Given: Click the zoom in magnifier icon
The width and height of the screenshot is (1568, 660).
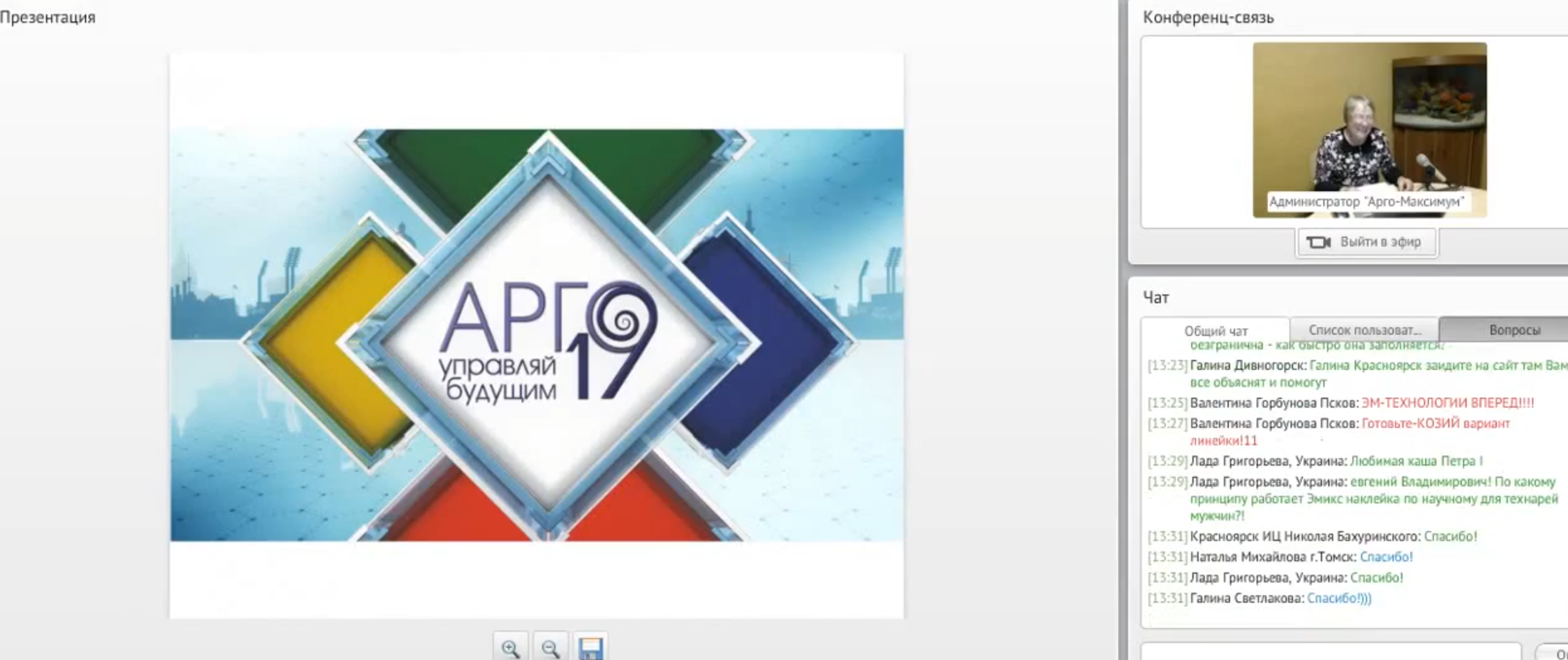Looking at the screenshot, I should pyautogui.click(x=510, y=647).
